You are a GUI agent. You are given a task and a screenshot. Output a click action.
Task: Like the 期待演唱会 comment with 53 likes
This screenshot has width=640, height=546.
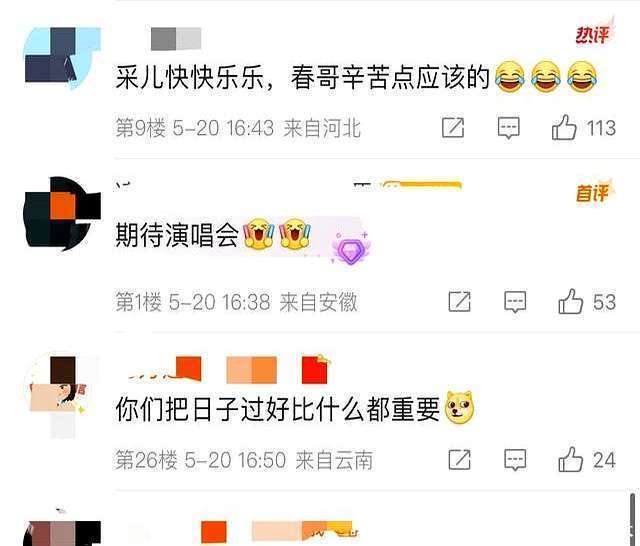pyautogui.click(x=570, y=302)
